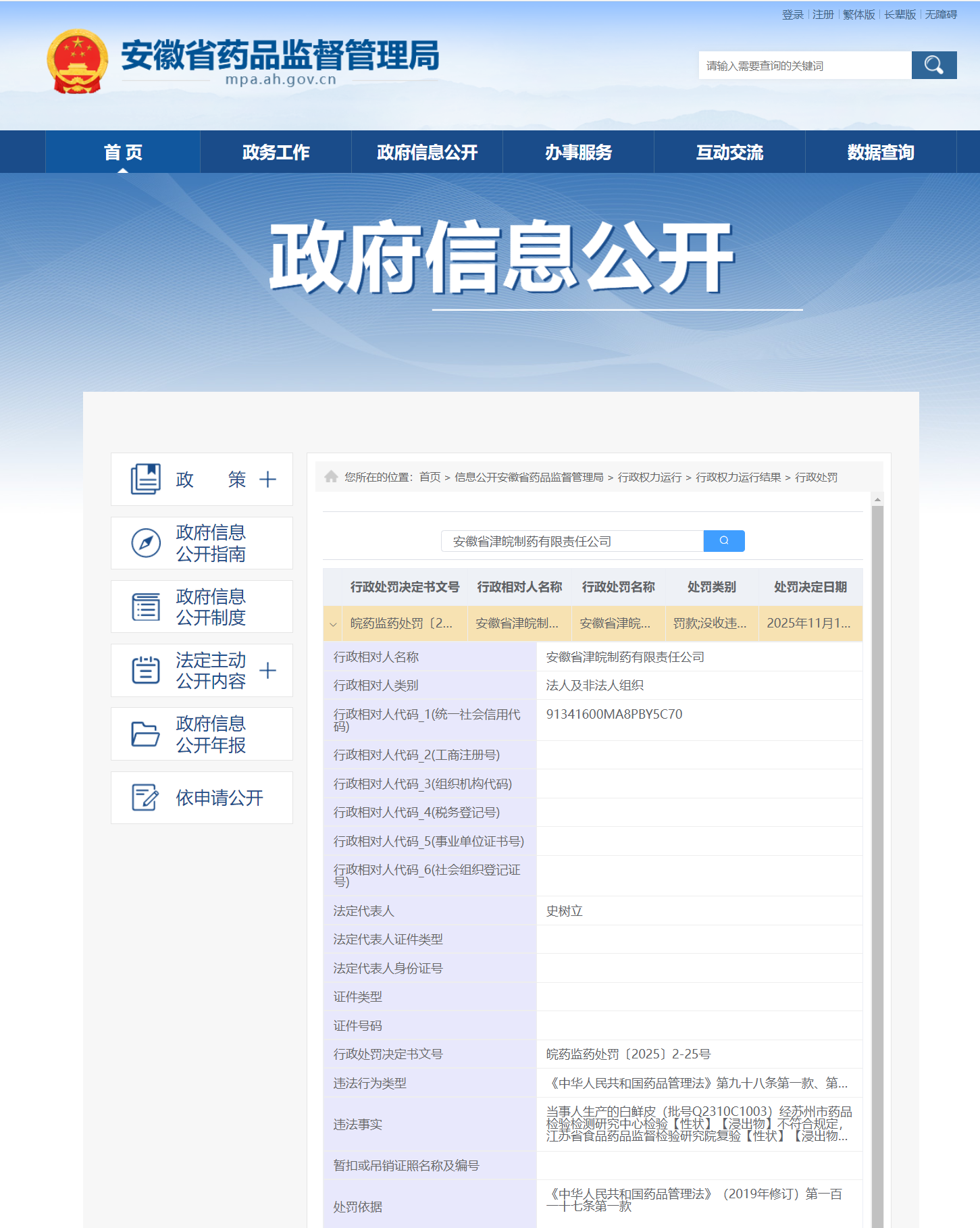The width and height of the screenshot is (980, 1228).
Task: Focus the header keyword search field
Action: (805, 66)
